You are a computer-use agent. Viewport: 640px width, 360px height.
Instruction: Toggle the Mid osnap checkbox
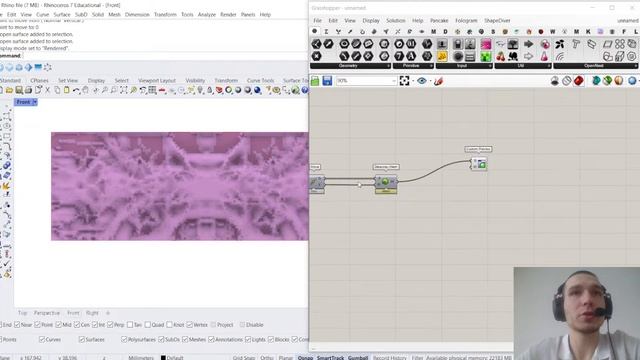click(x=58, y=325)
